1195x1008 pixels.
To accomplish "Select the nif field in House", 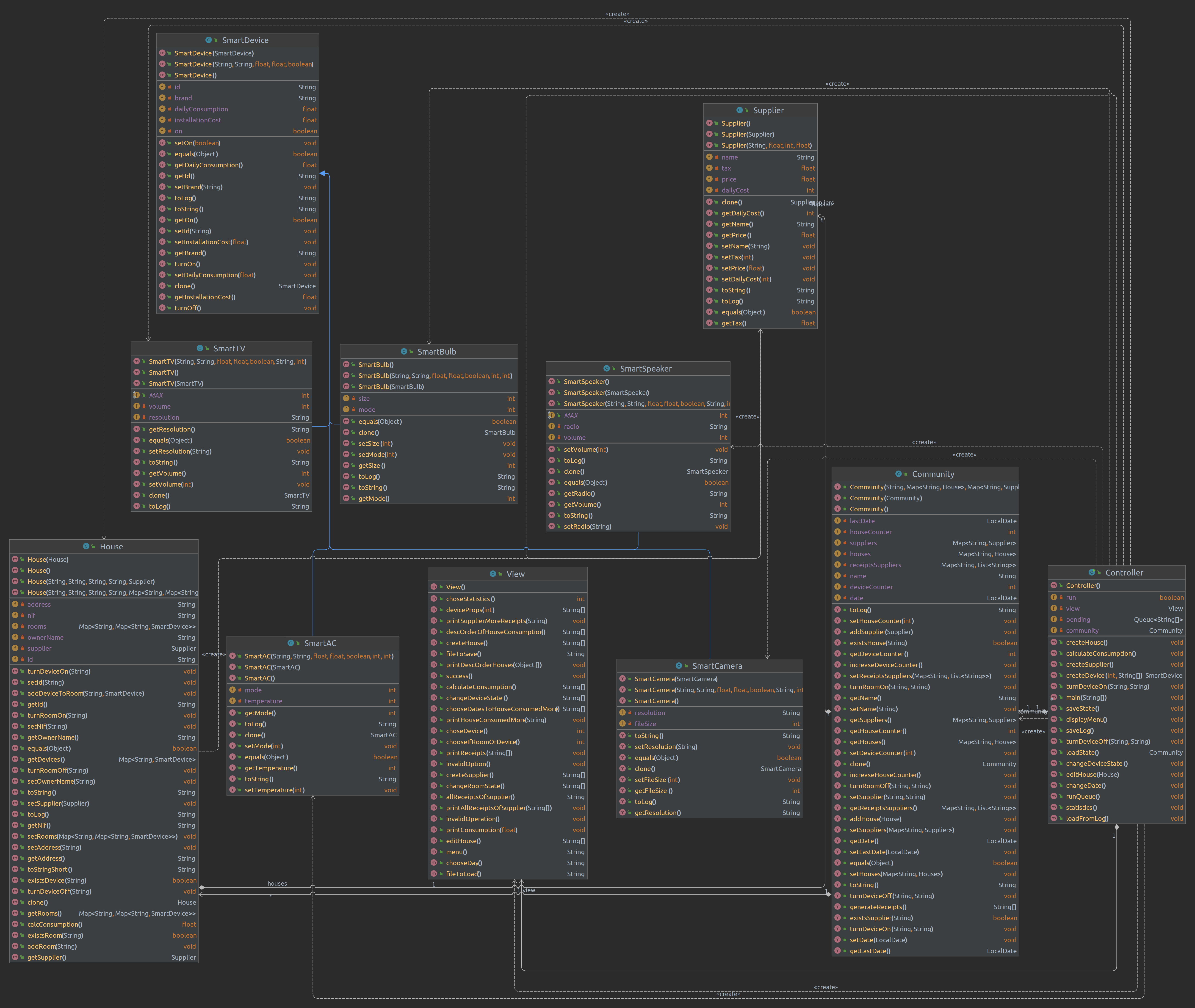I will point(104,615).
